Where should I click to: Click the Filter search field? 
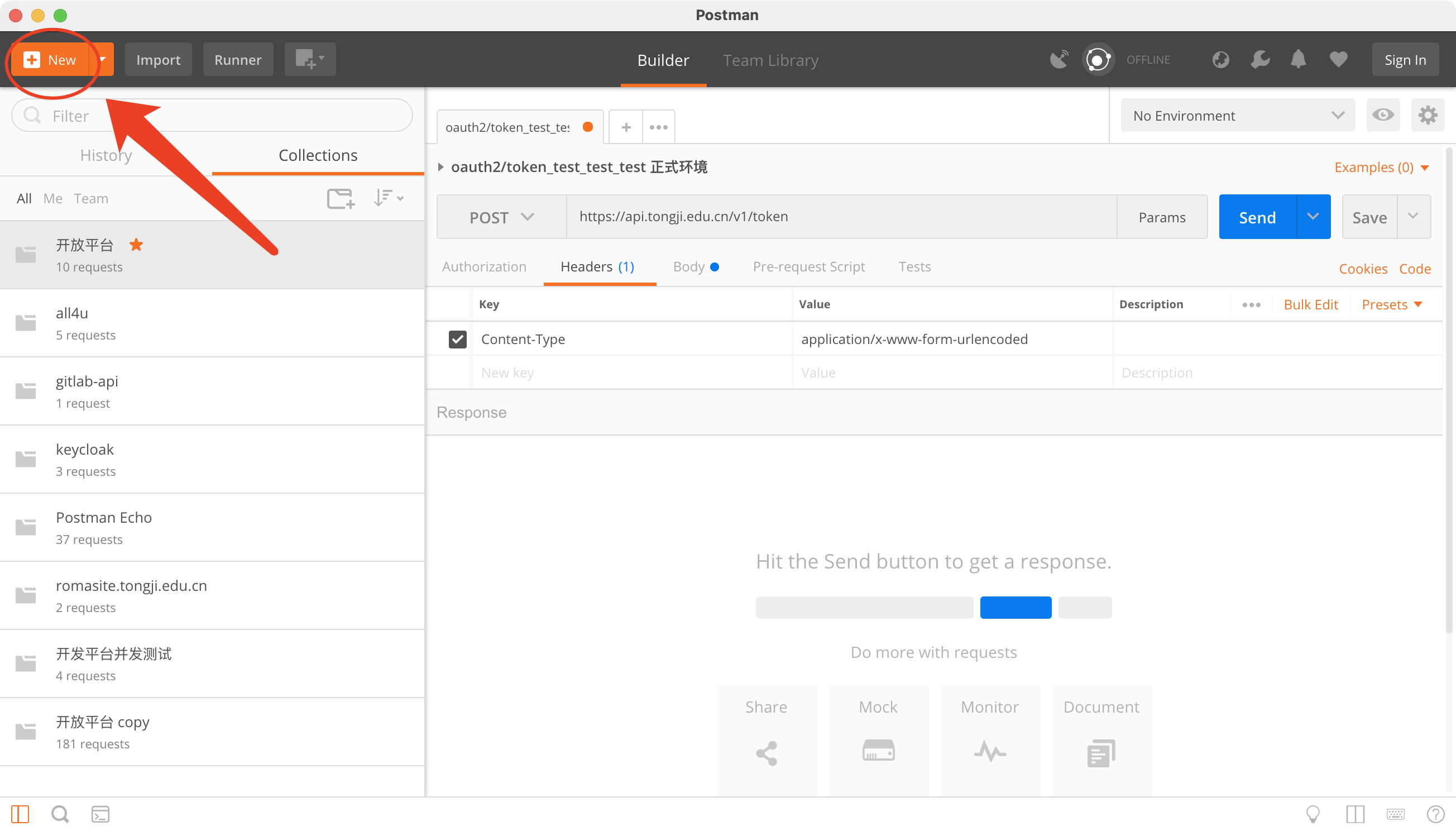pos(212,116)
